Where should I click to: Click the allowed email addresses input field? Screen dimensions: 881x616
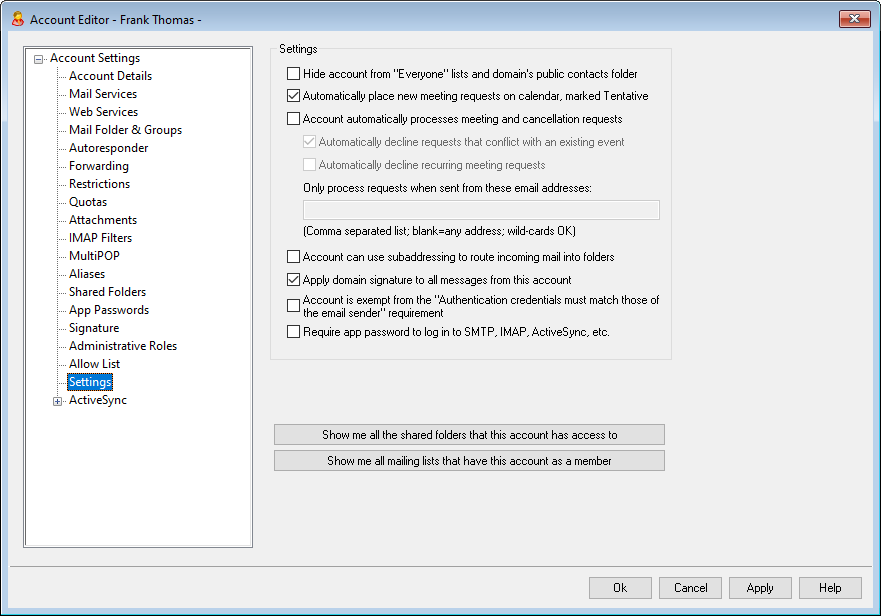[x=480, y=210]
